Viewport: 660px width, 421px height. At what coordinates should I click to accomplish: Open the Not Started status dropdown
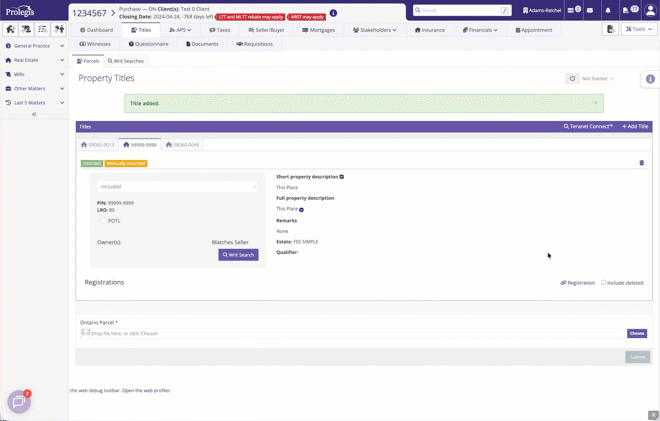[x=598, y=79]
